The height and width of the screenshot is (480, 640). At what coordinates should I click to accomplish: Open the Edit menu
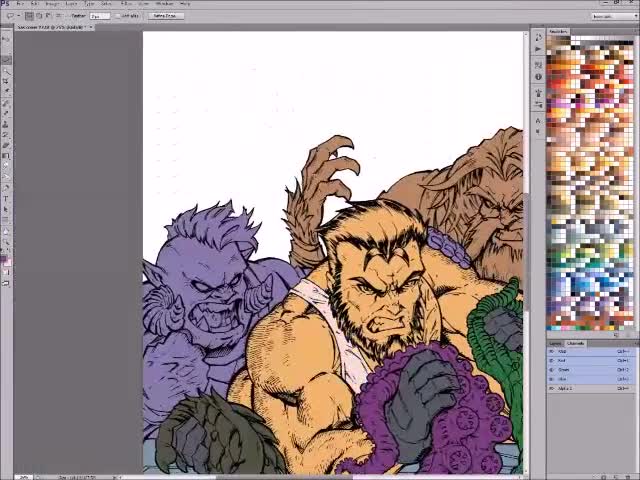coord(34,3)
